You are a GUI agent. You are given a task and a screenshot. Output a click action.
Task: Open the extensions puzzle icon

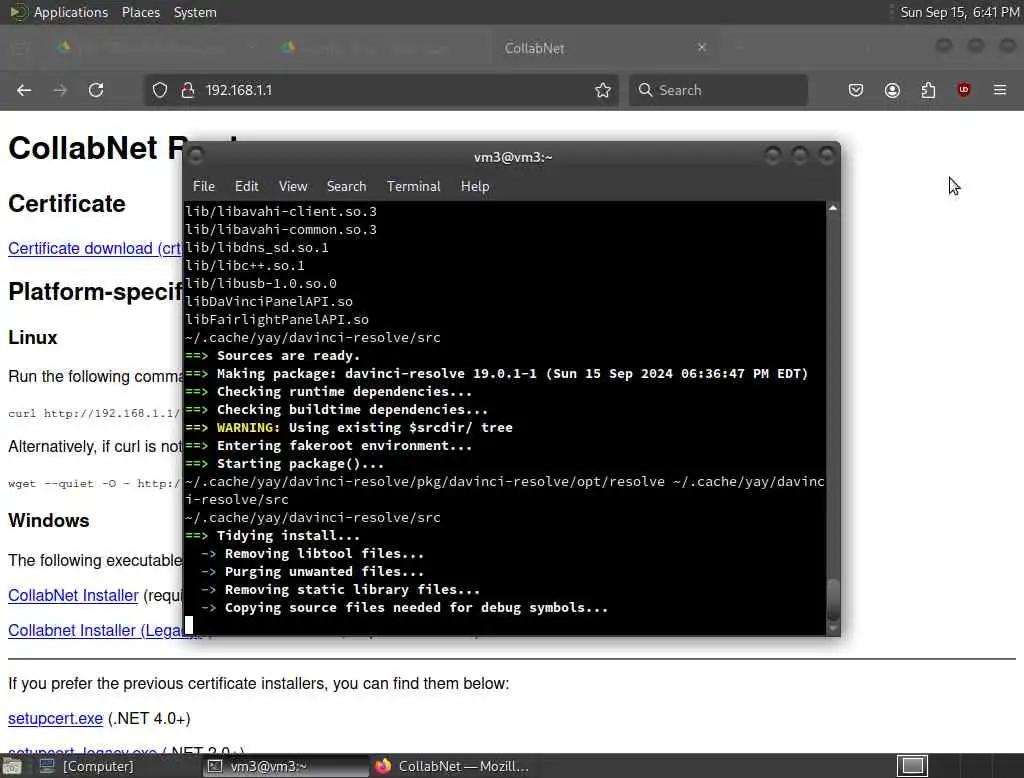point(928,90)
